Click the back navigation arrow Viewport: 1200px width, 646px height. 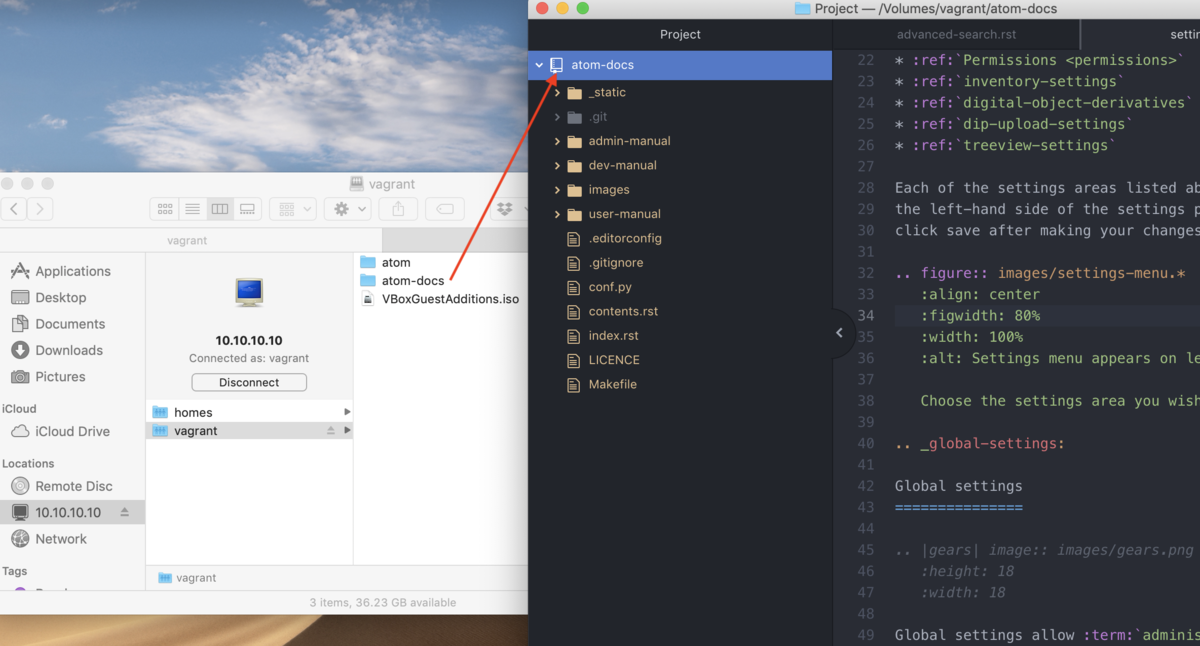tap(14, 209)
